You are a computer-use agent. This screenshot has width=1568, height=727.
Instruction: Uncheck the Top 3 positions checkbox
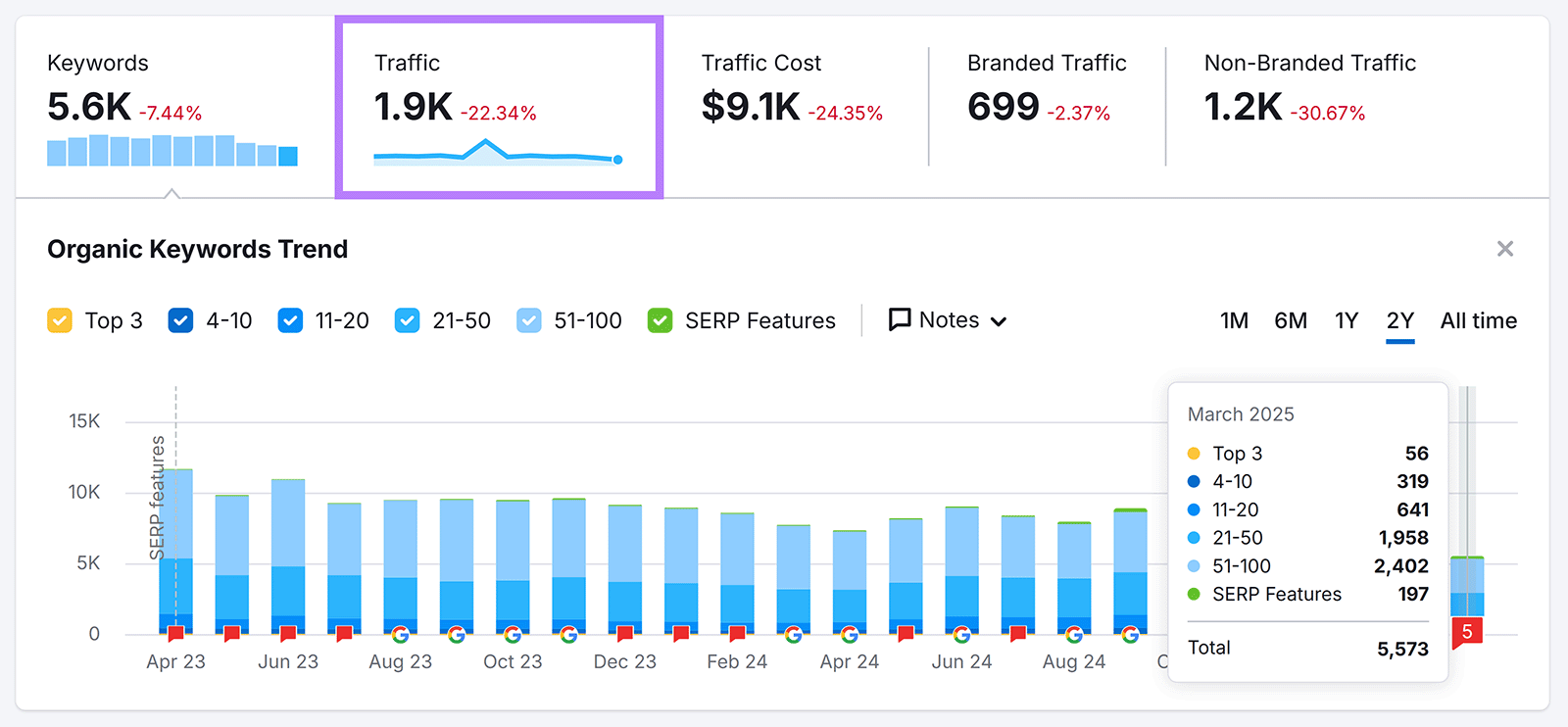click(60, 320)
